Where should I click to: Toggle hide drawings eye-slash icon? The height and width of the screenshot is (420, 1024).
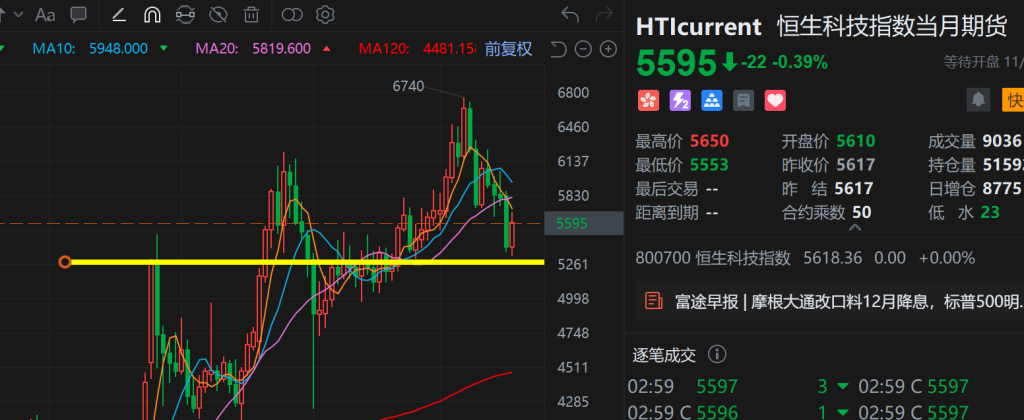pos(218,15)
